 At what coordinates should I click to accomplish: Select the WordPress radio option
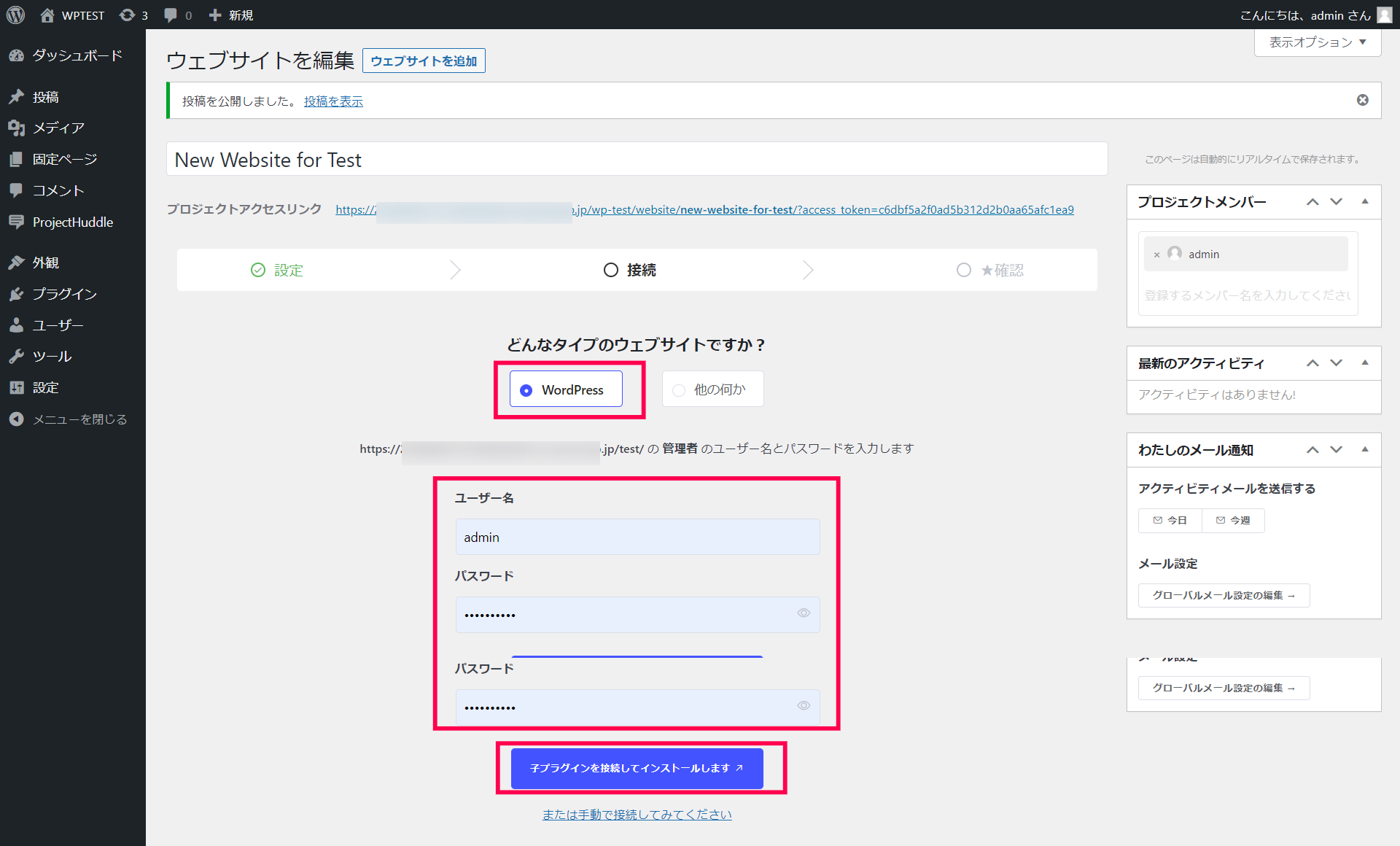[x=566, y=389]
